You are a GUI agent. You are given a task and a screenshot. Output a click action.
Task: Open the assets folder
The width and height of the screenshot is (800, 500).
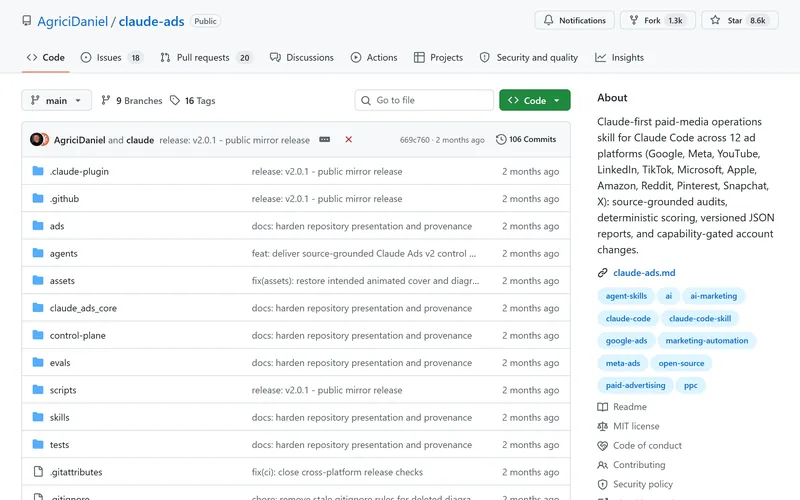coord(62,281)
